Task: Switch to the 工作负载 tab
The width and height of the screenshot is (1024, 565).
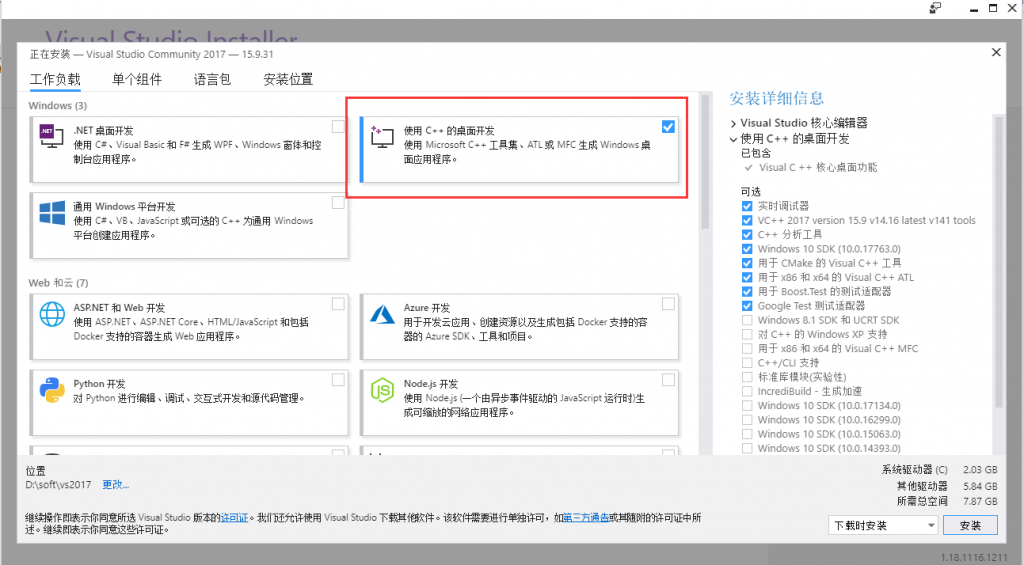Action: pyautogui.click(x=55, y=80)
